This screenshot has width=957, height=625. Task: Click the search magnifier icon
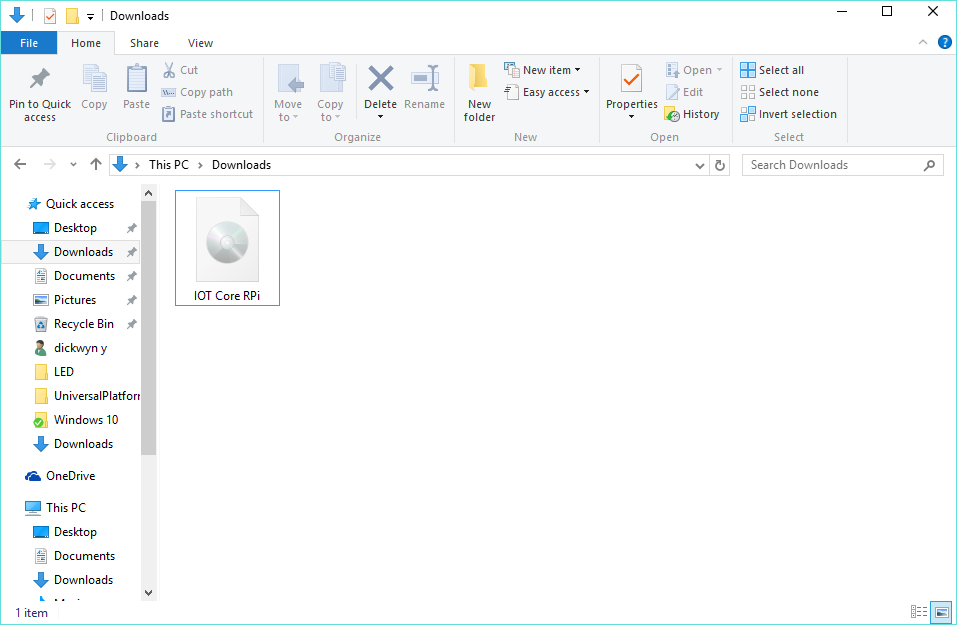[929, 165]
